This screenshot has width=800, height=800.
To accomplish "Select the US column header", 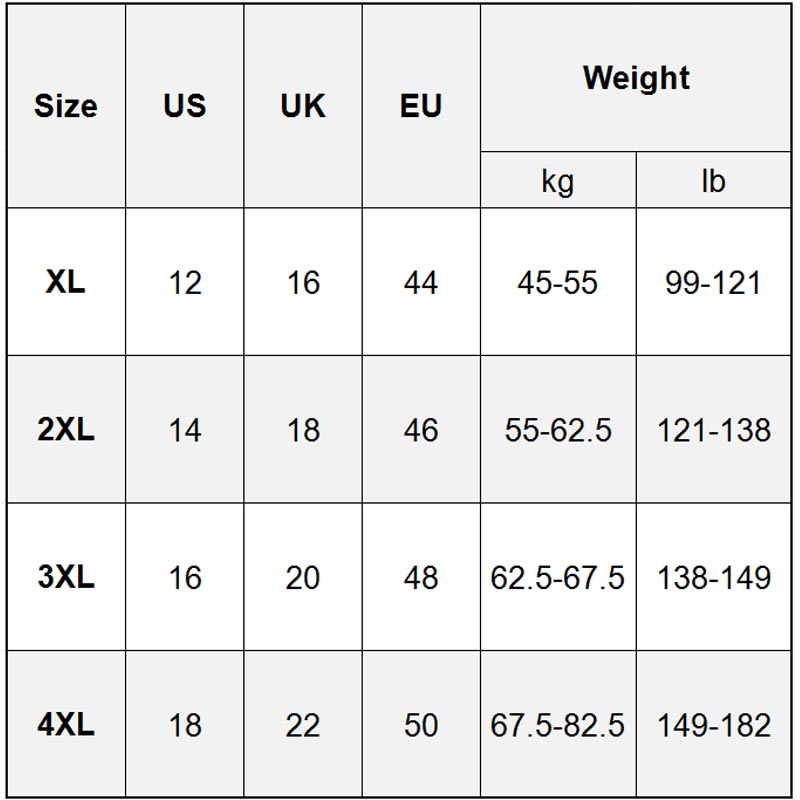I will pos(185,106).
